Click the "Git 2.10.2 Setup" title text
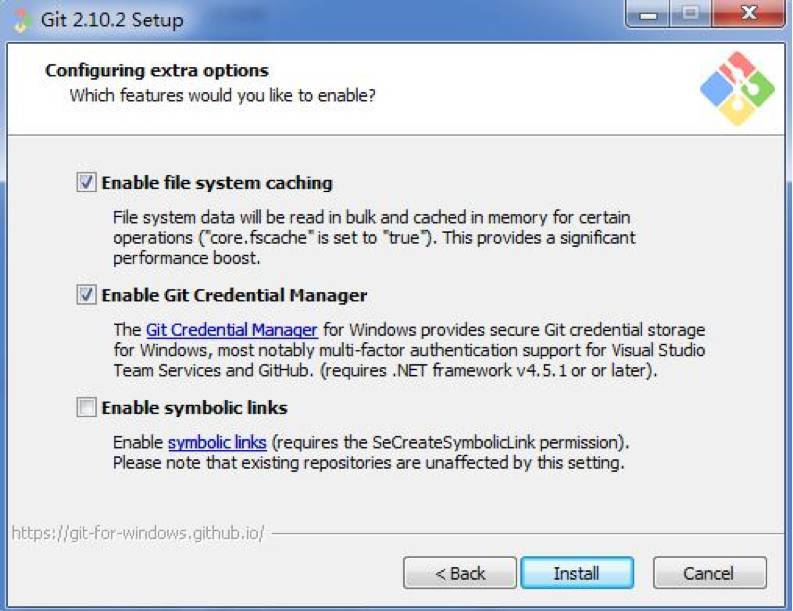This screenshot has height=611, width=793. (112, 20)
